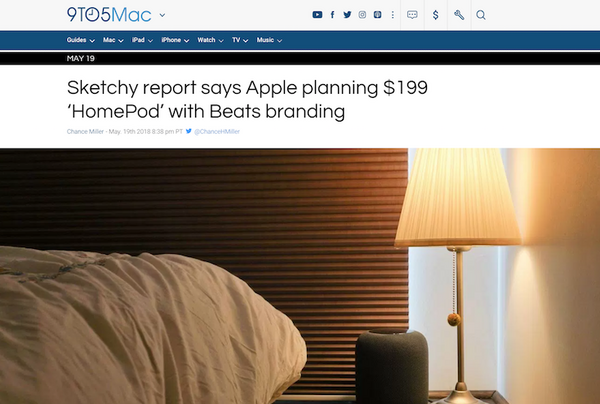Visit the @ChanceHMiller Twitter handle link

[x=217, y=132]
